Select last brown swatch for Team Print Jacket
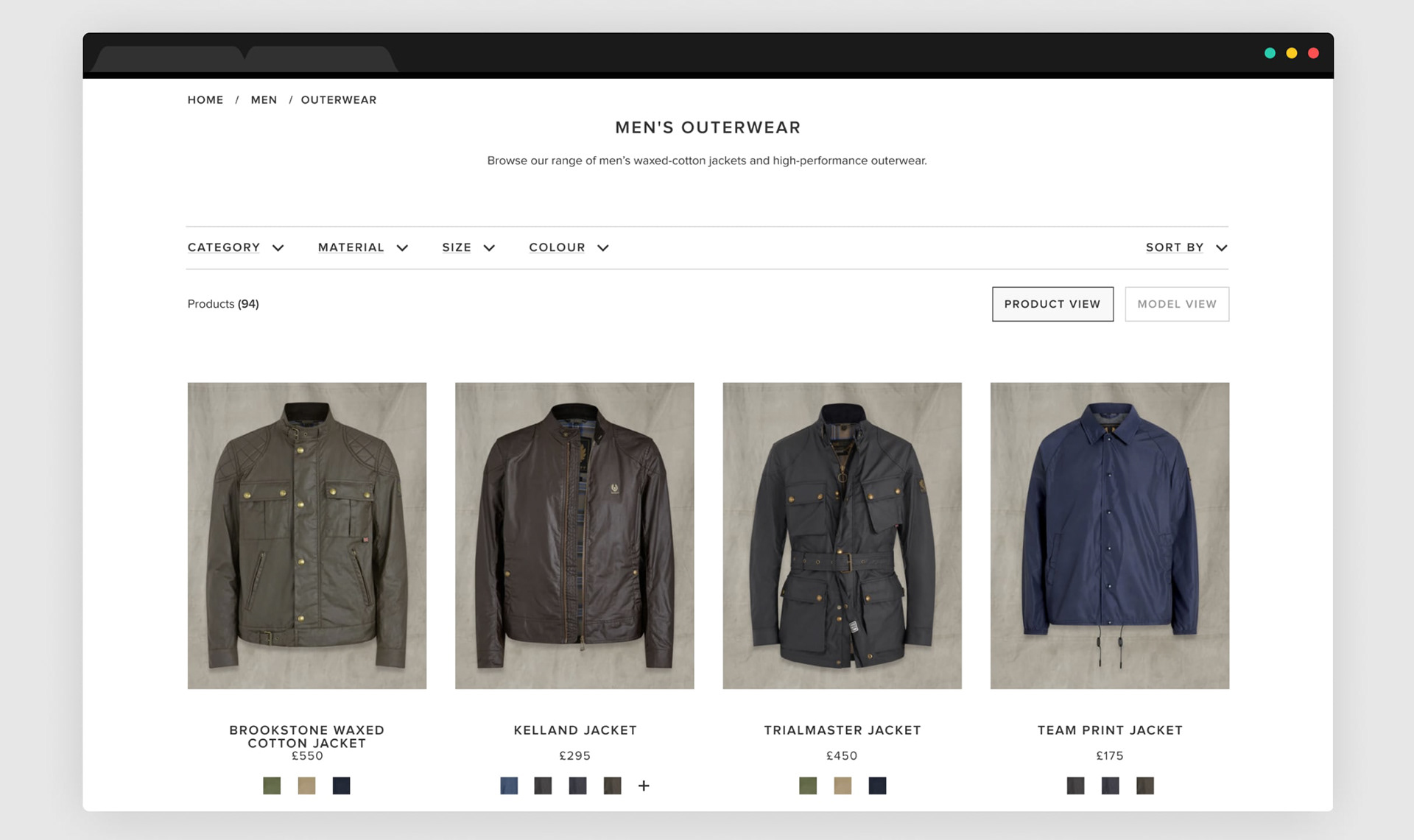Image resolution: width=1414 pixels, height=840 pixels. coord(1144,786)
